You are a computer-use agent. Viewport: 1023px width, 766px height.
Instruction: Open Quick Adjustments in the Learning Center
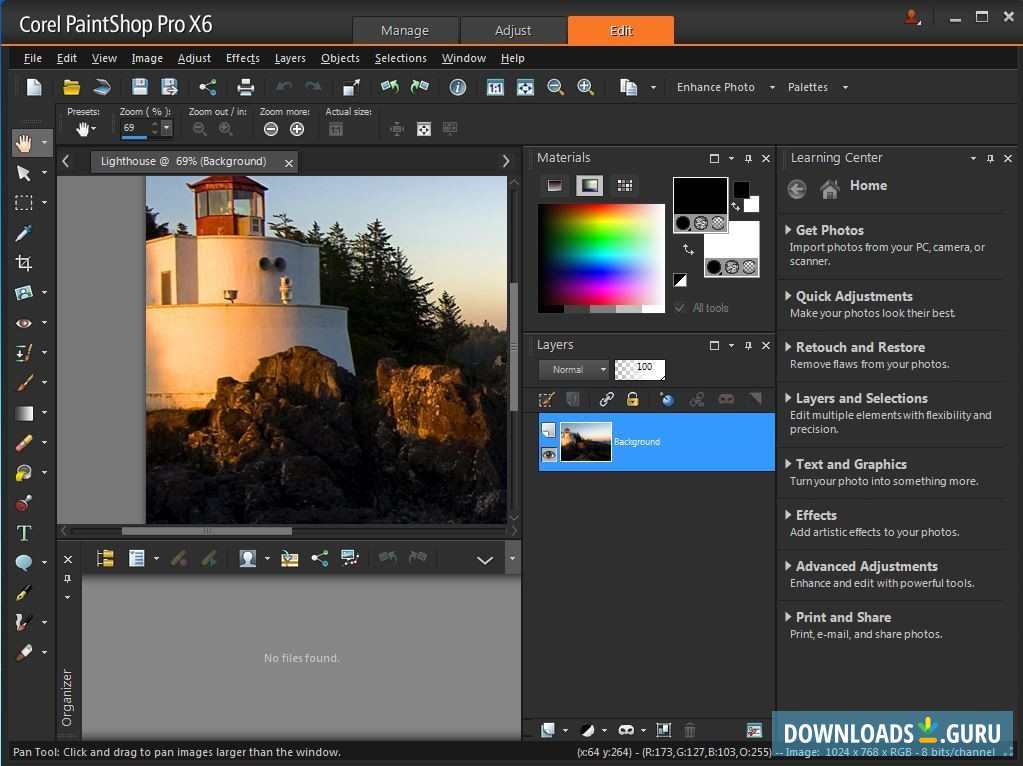(852, 296)
